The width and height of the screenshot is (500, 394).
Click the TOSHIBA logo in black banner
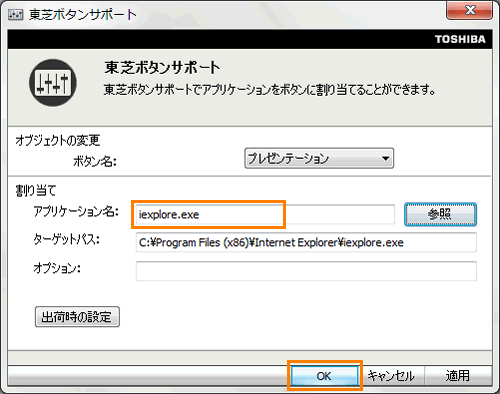[x=460, y=39]
